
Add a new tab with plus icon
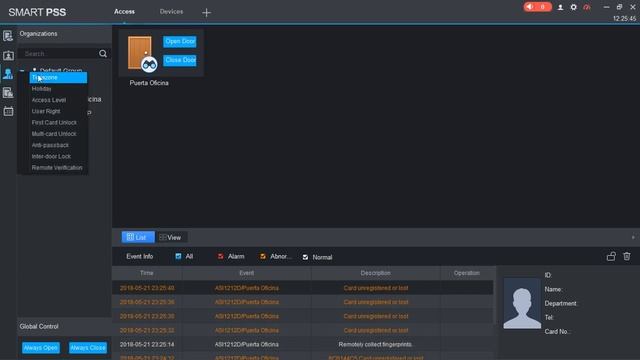[207, 13]
